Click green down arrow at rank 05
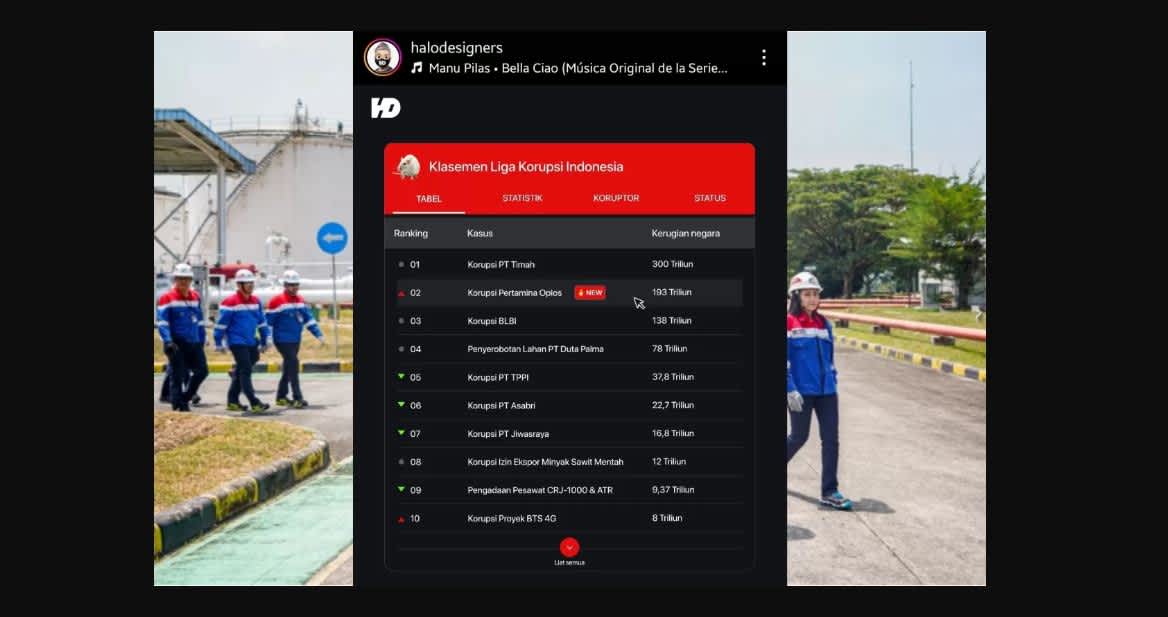The image size is (1168, 617). pos(402,377)
